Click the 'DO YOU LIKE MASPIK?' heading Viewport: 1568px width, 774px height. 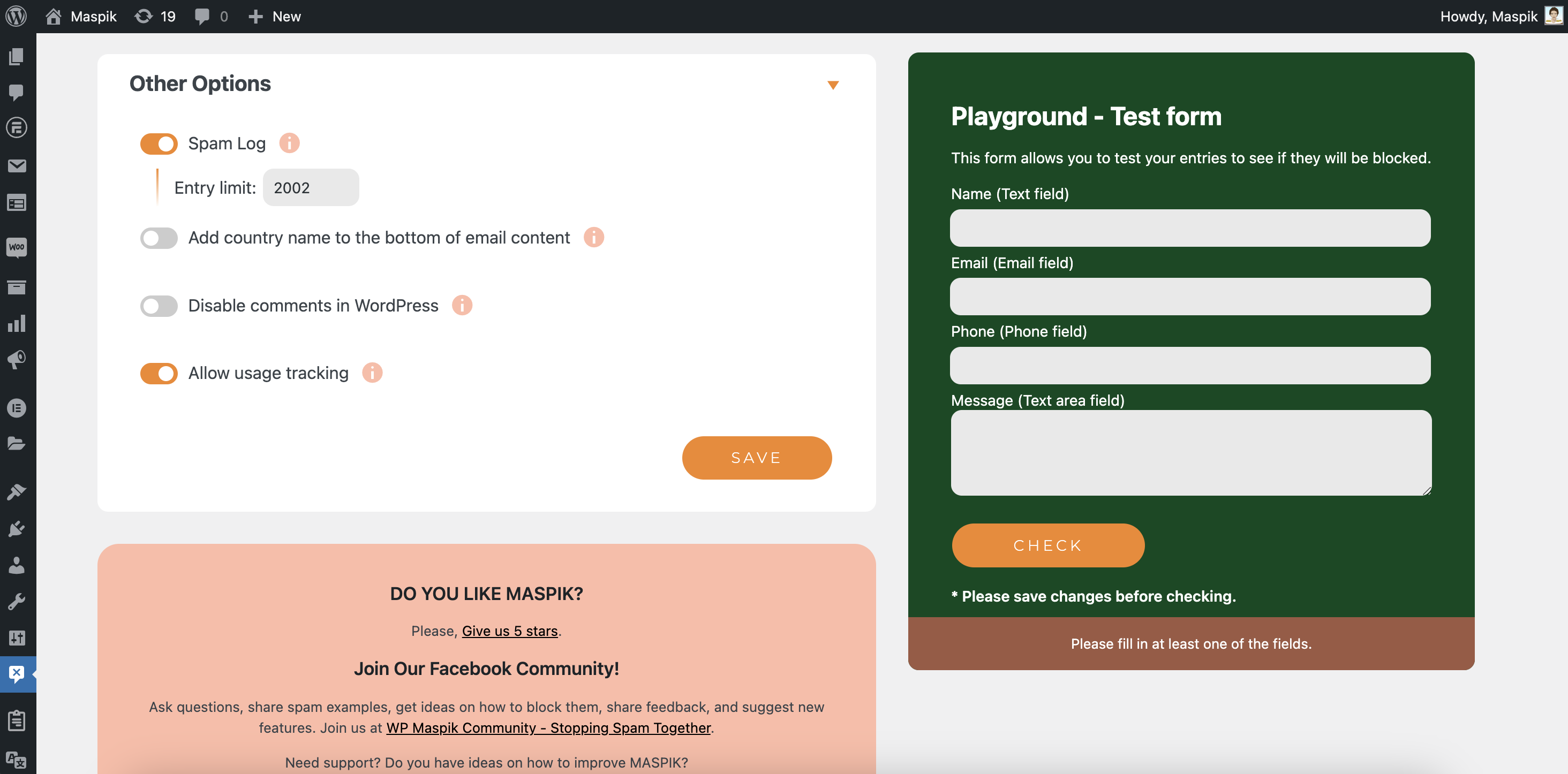486,594
